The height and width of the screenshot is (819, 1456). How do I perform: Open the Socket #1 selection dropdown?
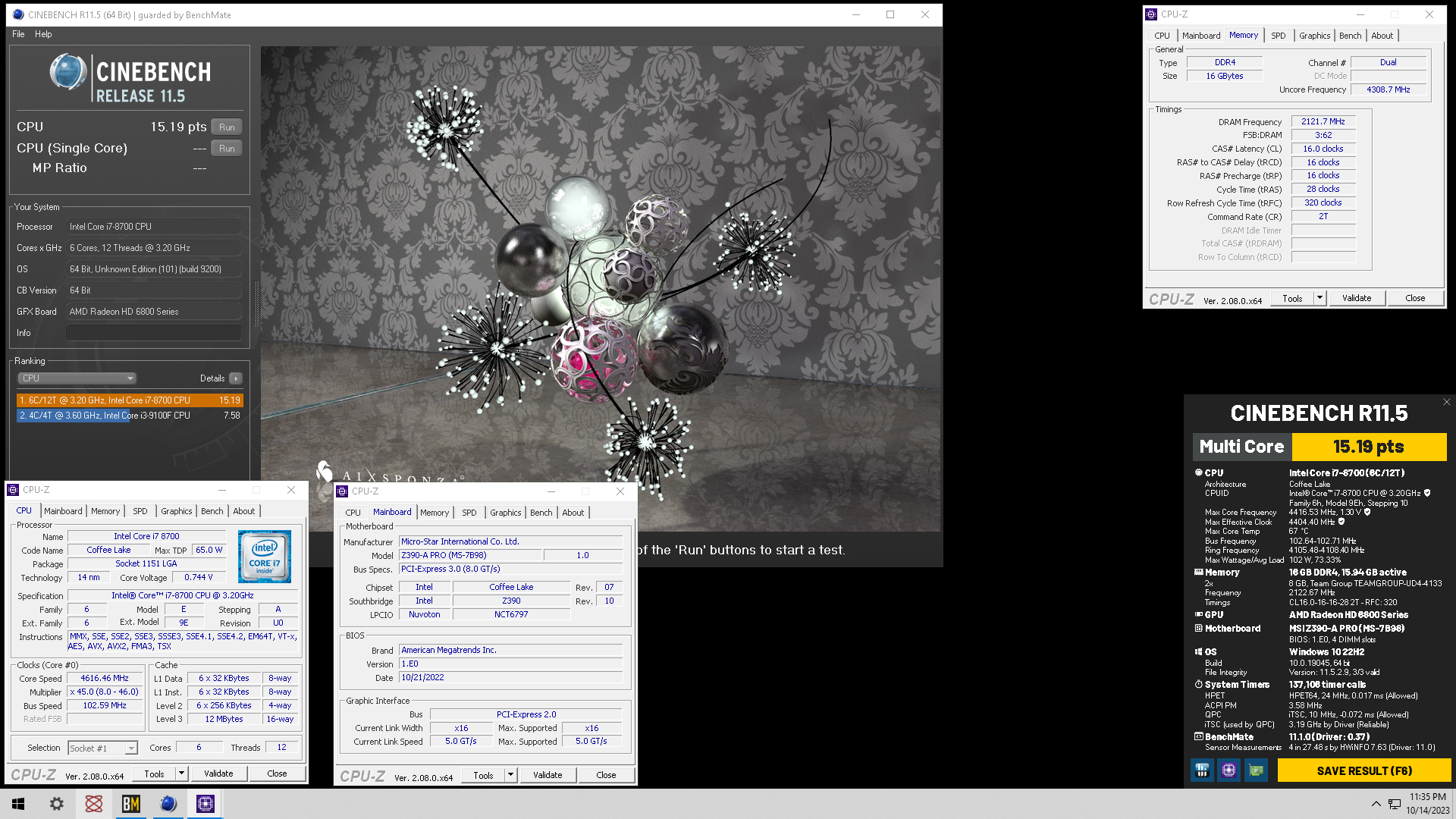102,748
